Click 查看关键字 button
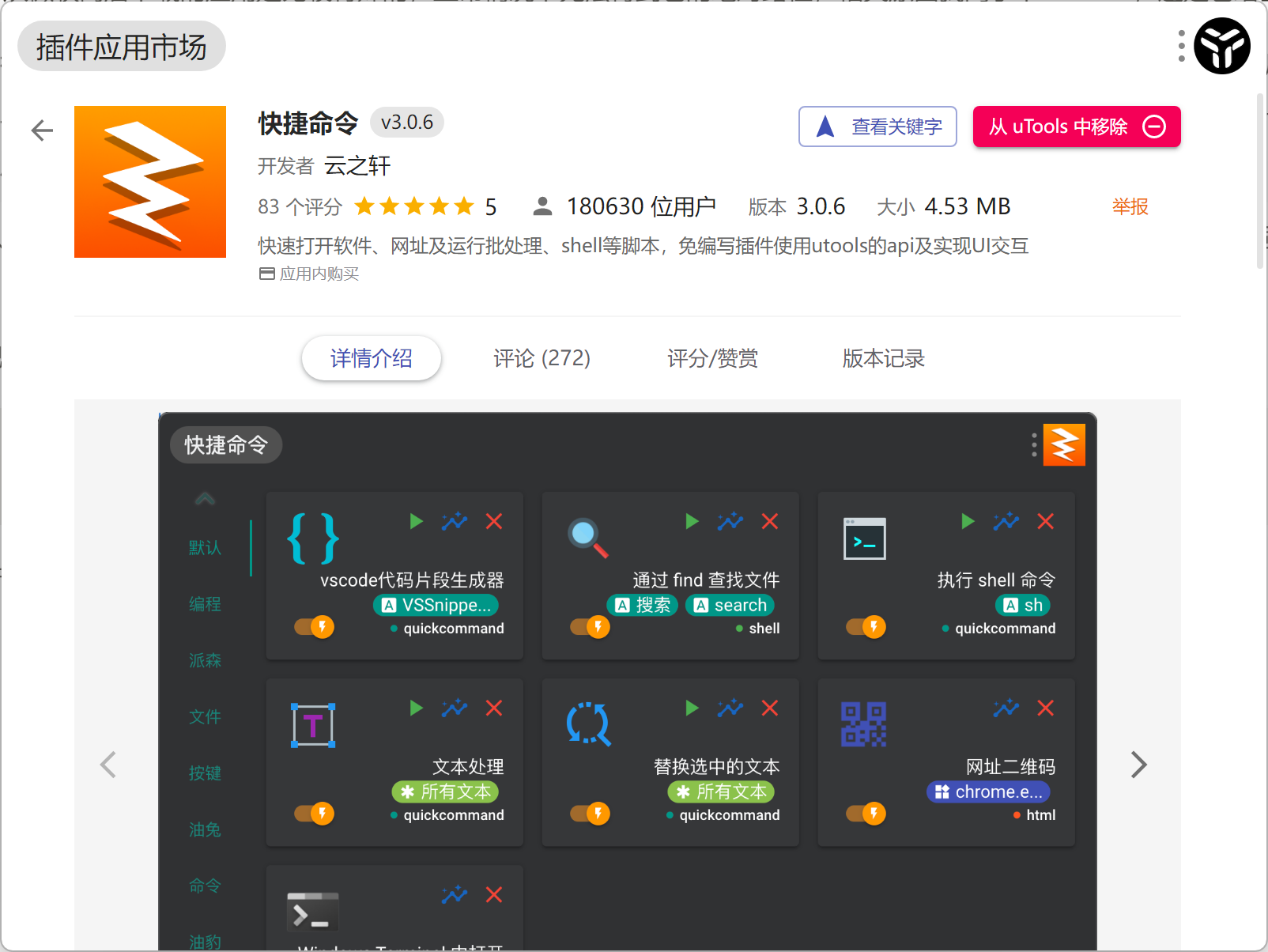This screenshot has height=952, width=1268. tap(877, 127)
